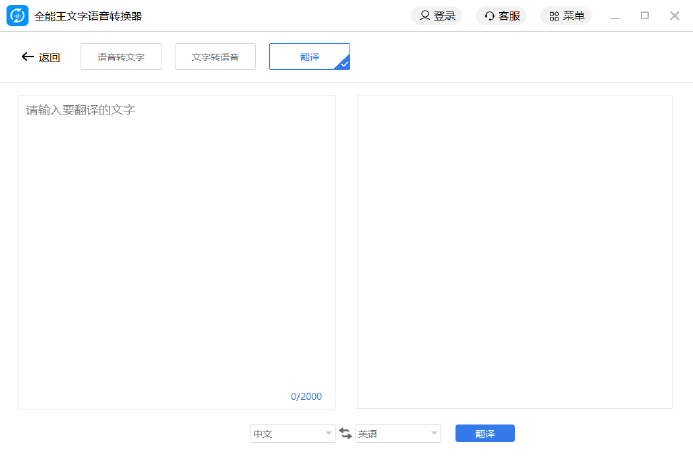Click the 0/2000 character counter
The width and height of the screenshot is (693, 457).
tap(306, 397)
